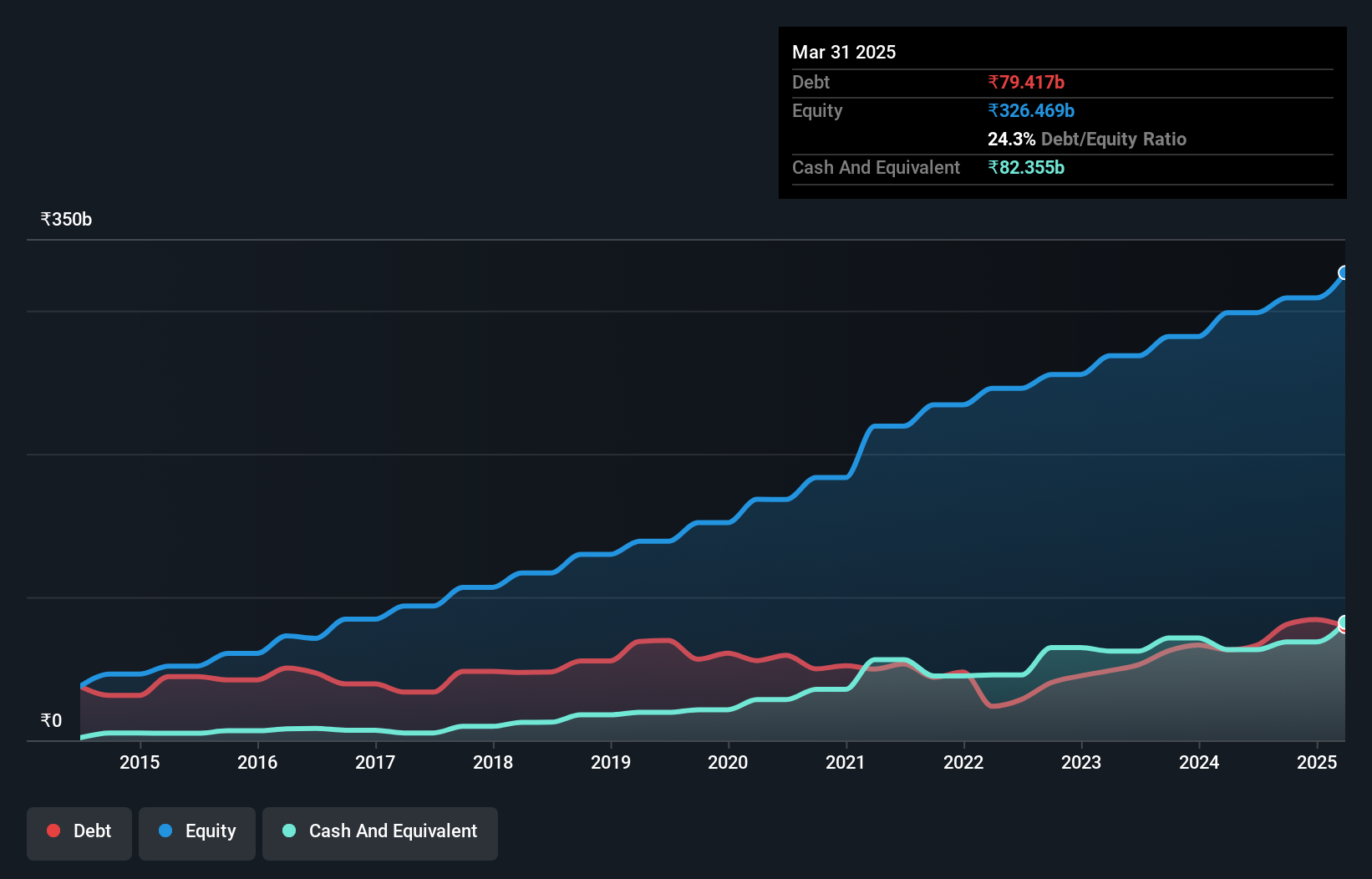The image size is (1372, 879).
Task: Click the rupee symbol on Cash And Equivalent value
Action: click(993, 167)
